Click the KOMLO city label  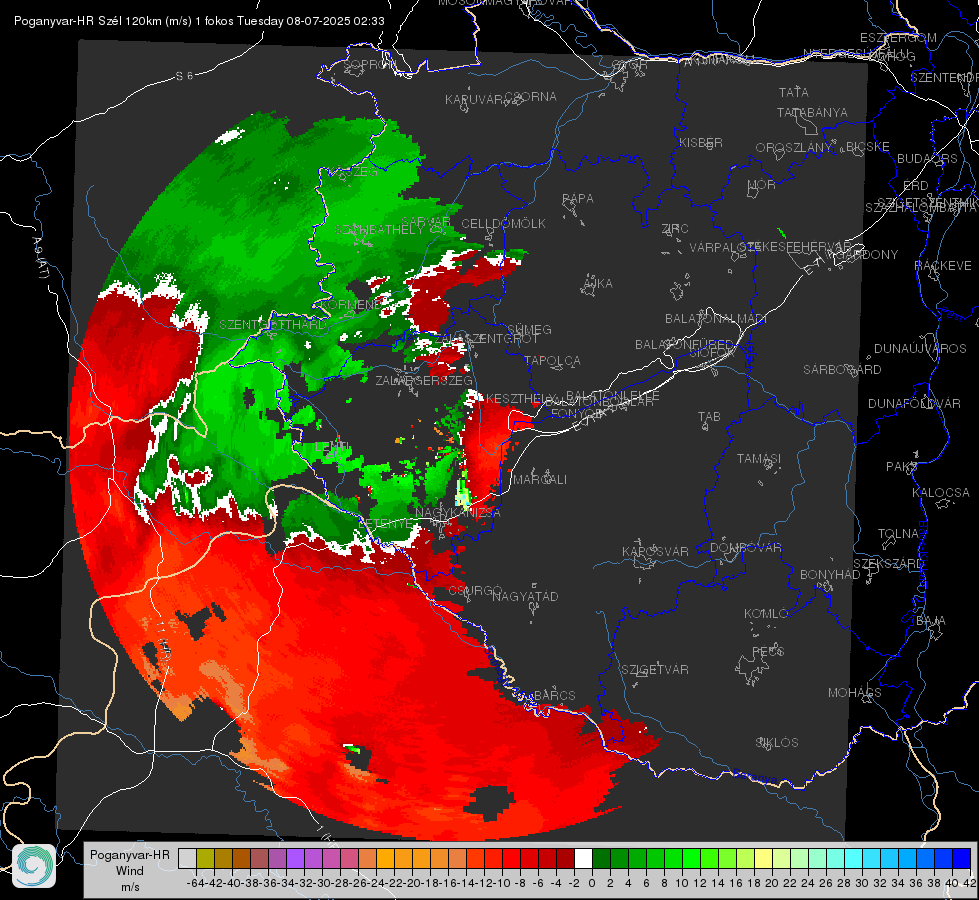(766, 614)
